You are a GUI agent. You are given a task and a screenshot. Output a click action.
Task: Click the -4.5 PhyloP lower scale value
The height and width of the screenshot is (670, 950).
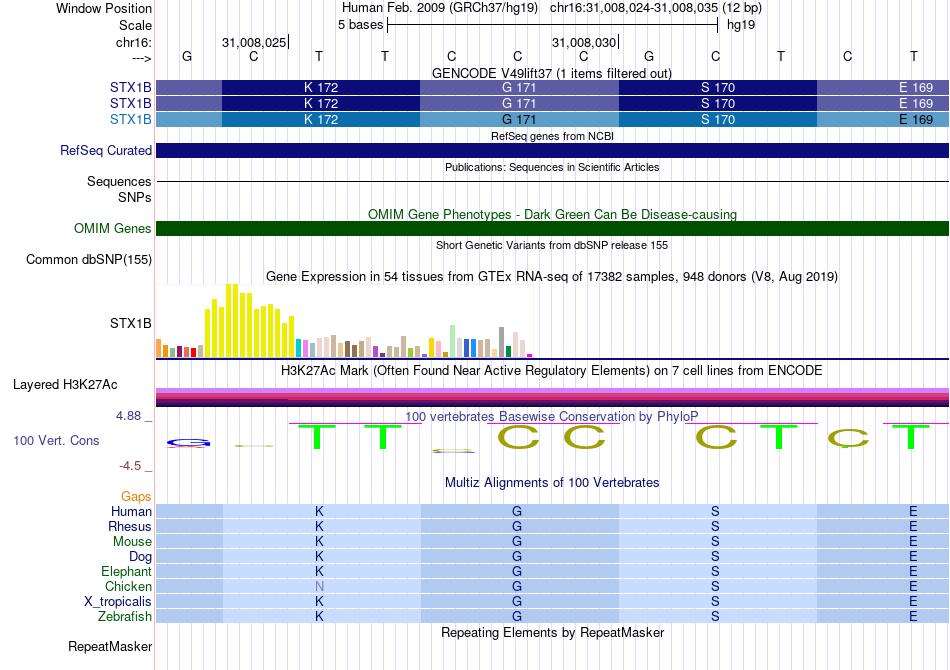130,466
